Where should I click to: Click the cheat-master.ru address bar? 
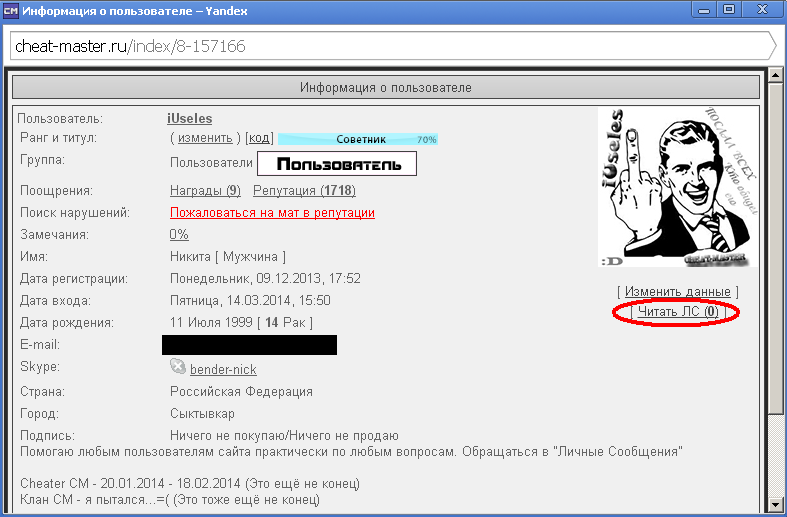(390, 46)
